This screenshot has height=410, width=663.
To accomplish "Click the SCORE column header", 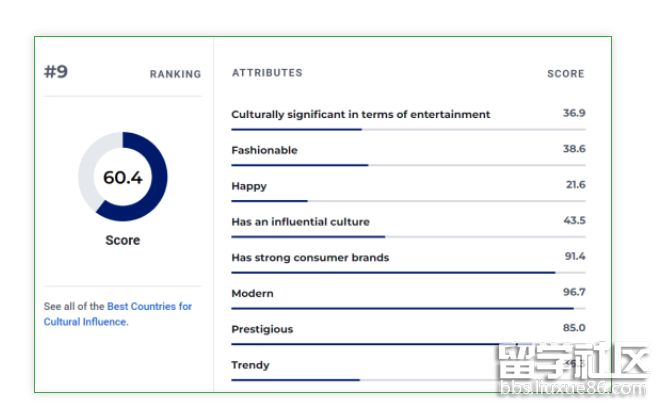I will [x=565, y=74].
